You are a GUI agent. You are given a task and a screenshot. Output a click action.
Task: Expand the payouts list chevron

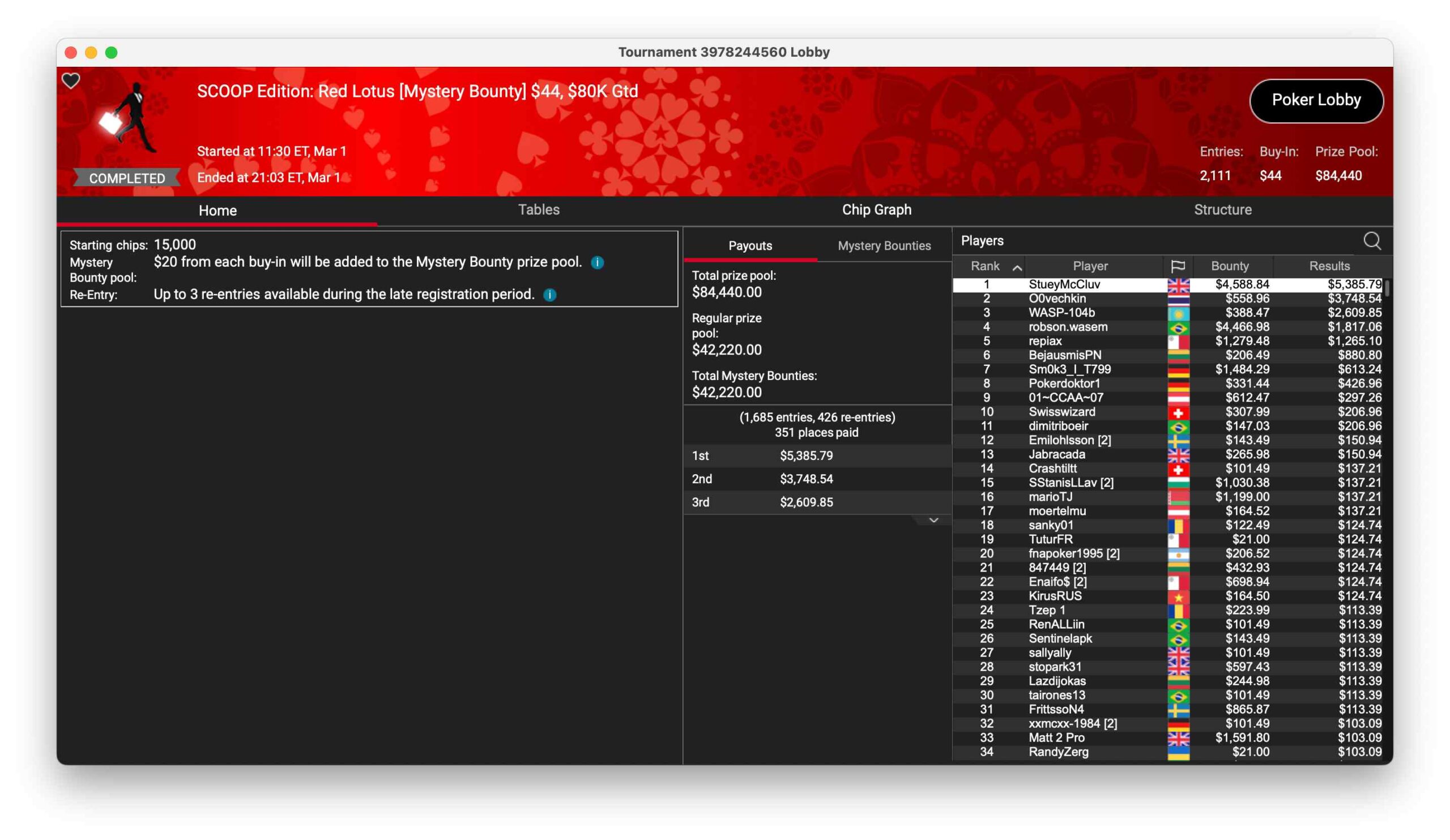[933, 520]
